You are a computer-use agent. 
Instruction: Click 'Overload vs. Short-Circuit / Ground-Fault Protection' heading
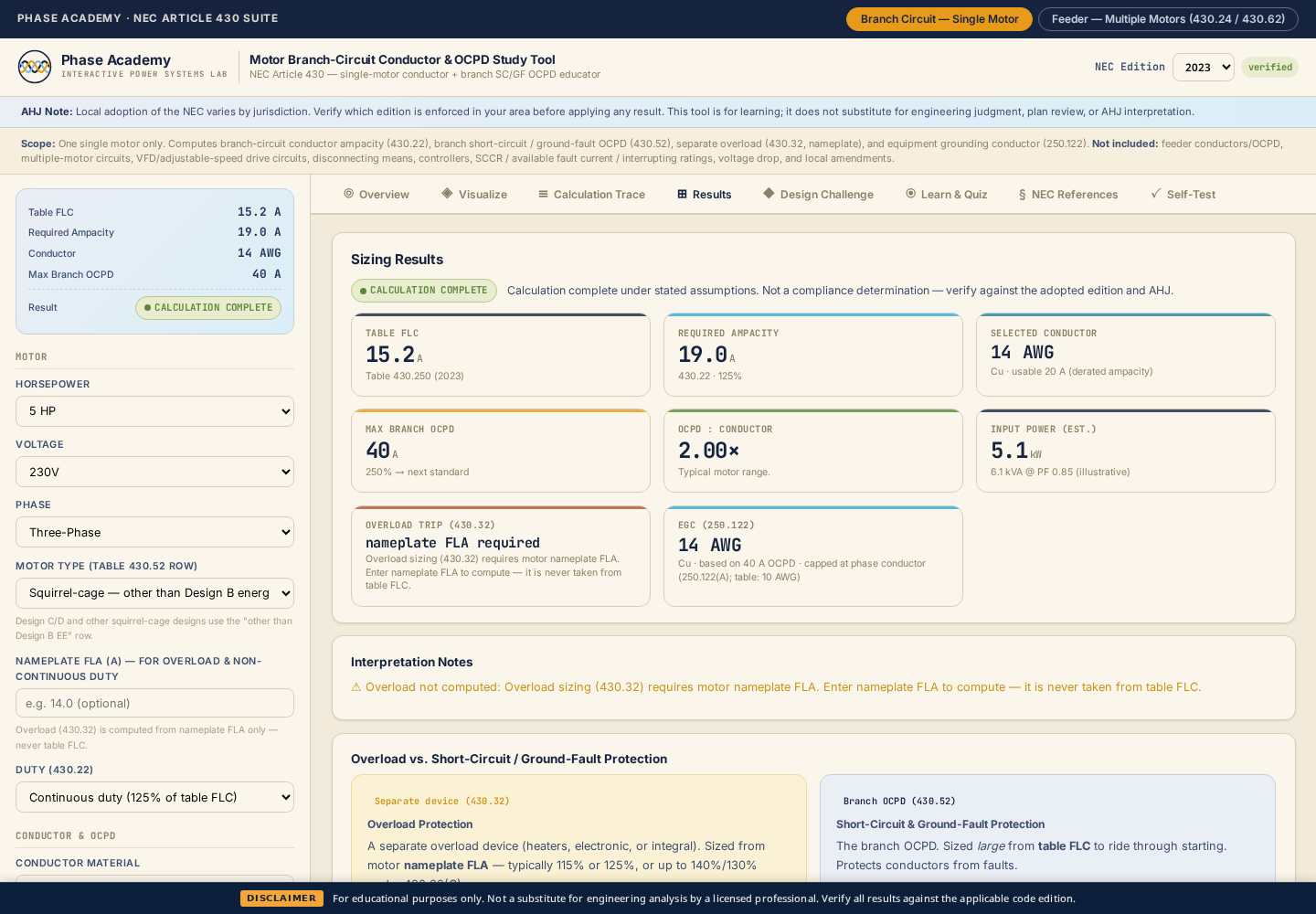click(x=509, y=759)
